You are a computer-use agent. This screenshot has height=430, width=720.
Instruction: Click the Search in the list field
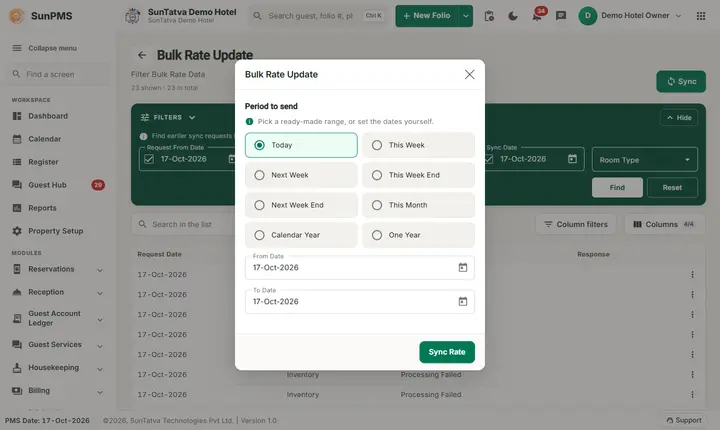[184, 224]
